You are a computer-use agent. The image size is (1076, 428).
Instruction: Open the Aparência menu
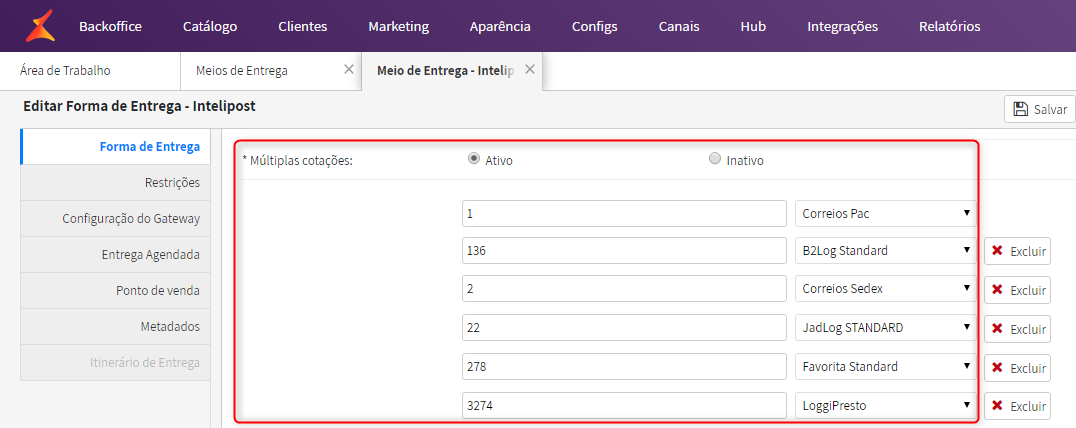pyautogui.click(x=500, y=27)
